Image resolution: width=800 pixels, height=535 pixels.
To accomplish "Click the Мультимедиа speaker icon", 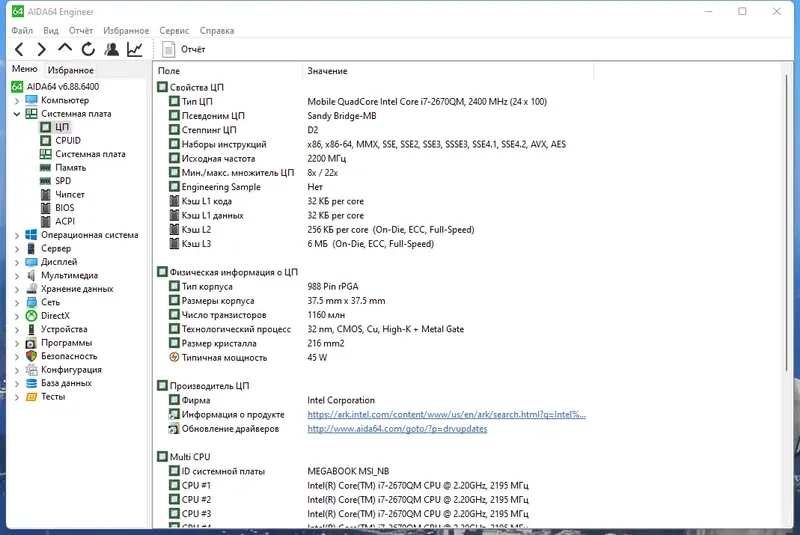I will tap(31, 275).
